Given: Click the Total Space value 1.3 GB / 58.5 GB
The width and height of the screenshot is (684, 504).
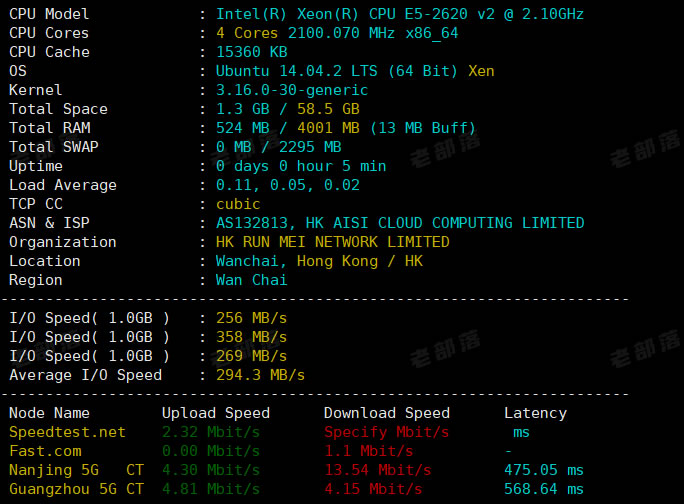Looking at the screenshot, I should 288,109.
